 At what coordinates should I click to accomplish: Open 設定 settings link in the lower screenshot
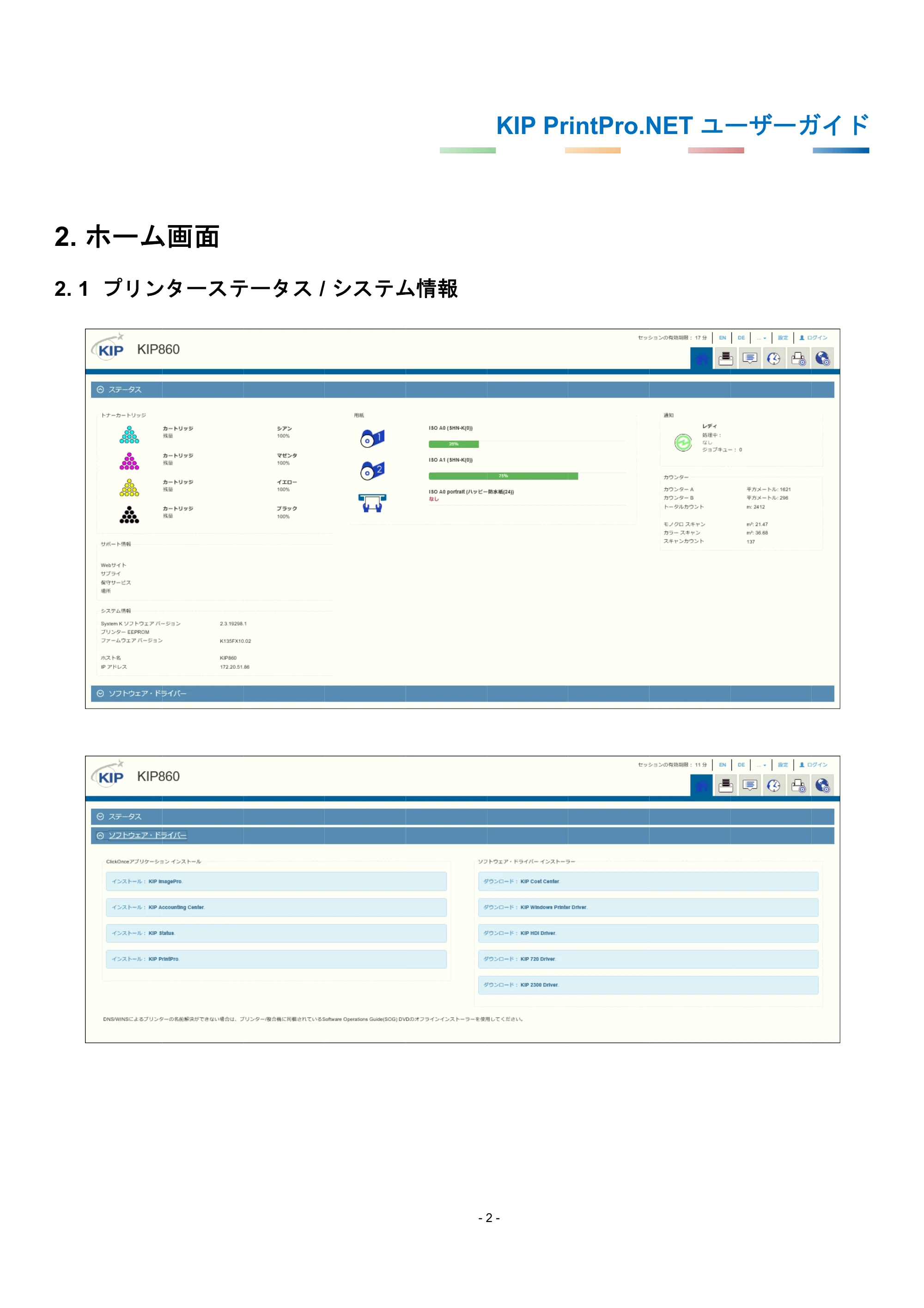783,765
